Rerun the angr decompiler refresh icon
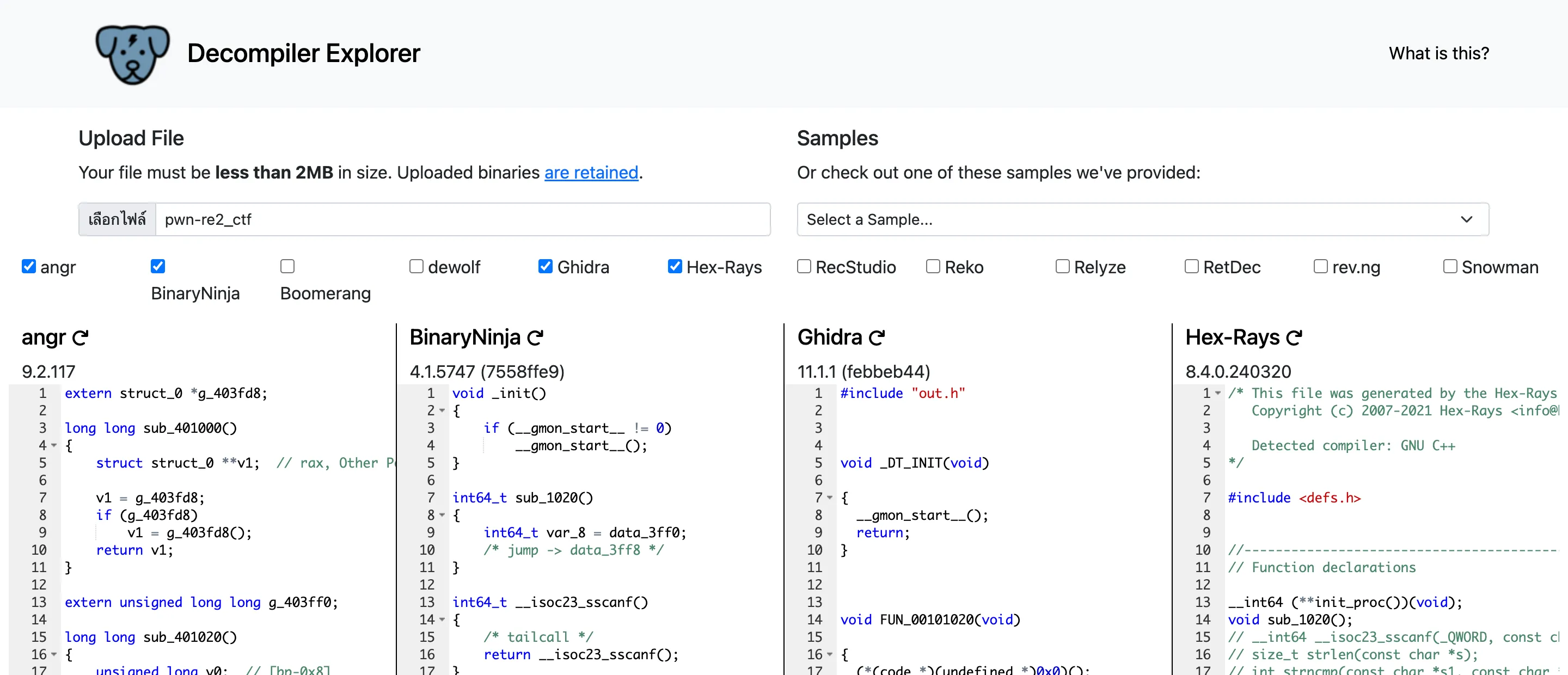 81,337
